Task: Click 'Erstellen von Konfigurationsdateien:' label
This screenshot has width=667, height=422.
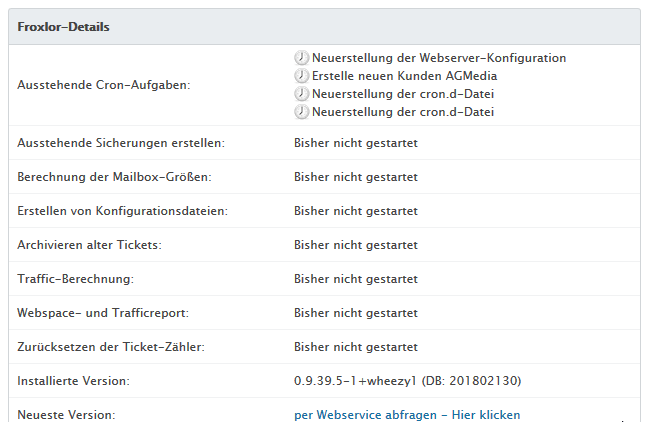Action: pyautogui.click(x=123, y=211)
